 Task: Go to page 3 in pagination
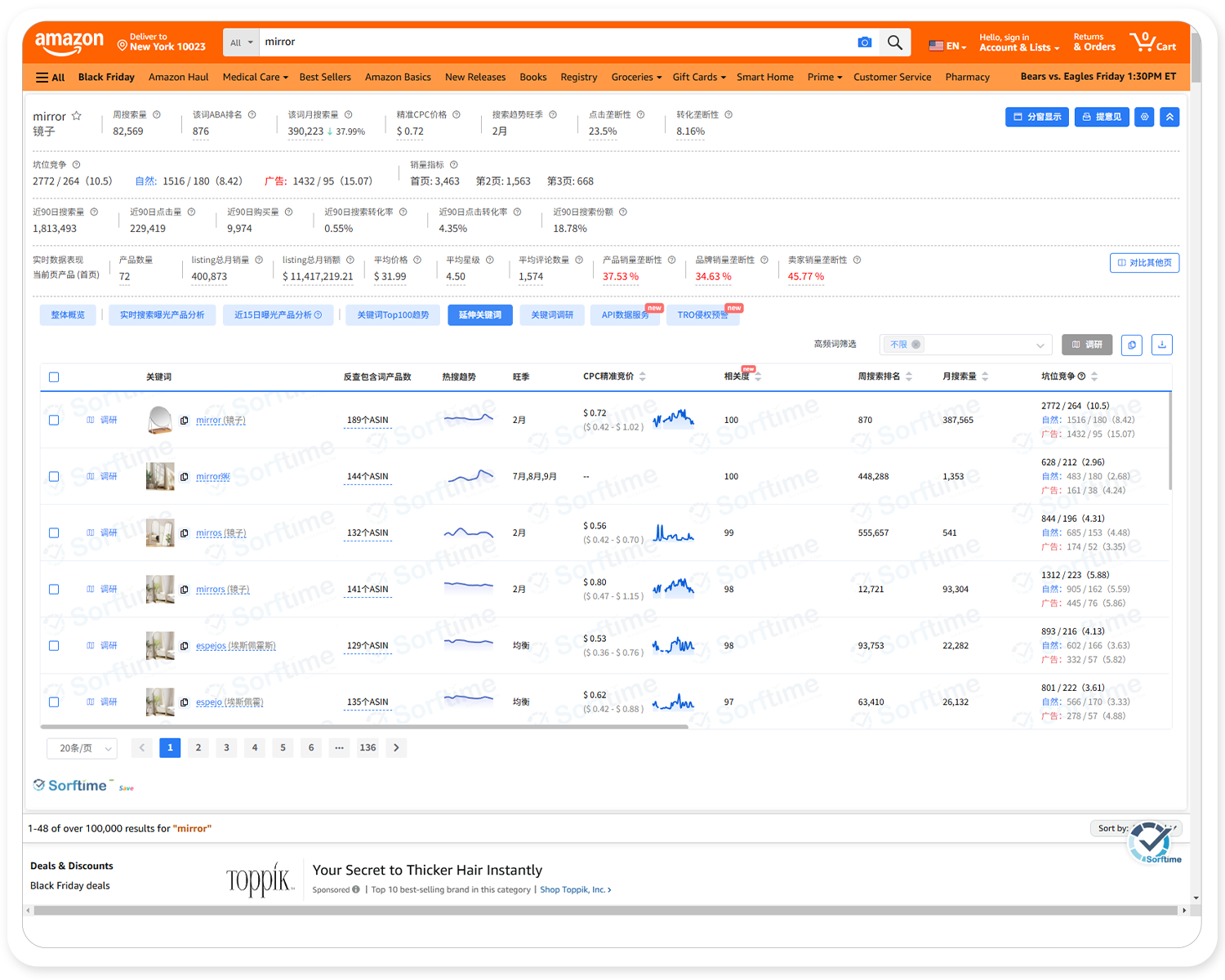tap(226, 748)
